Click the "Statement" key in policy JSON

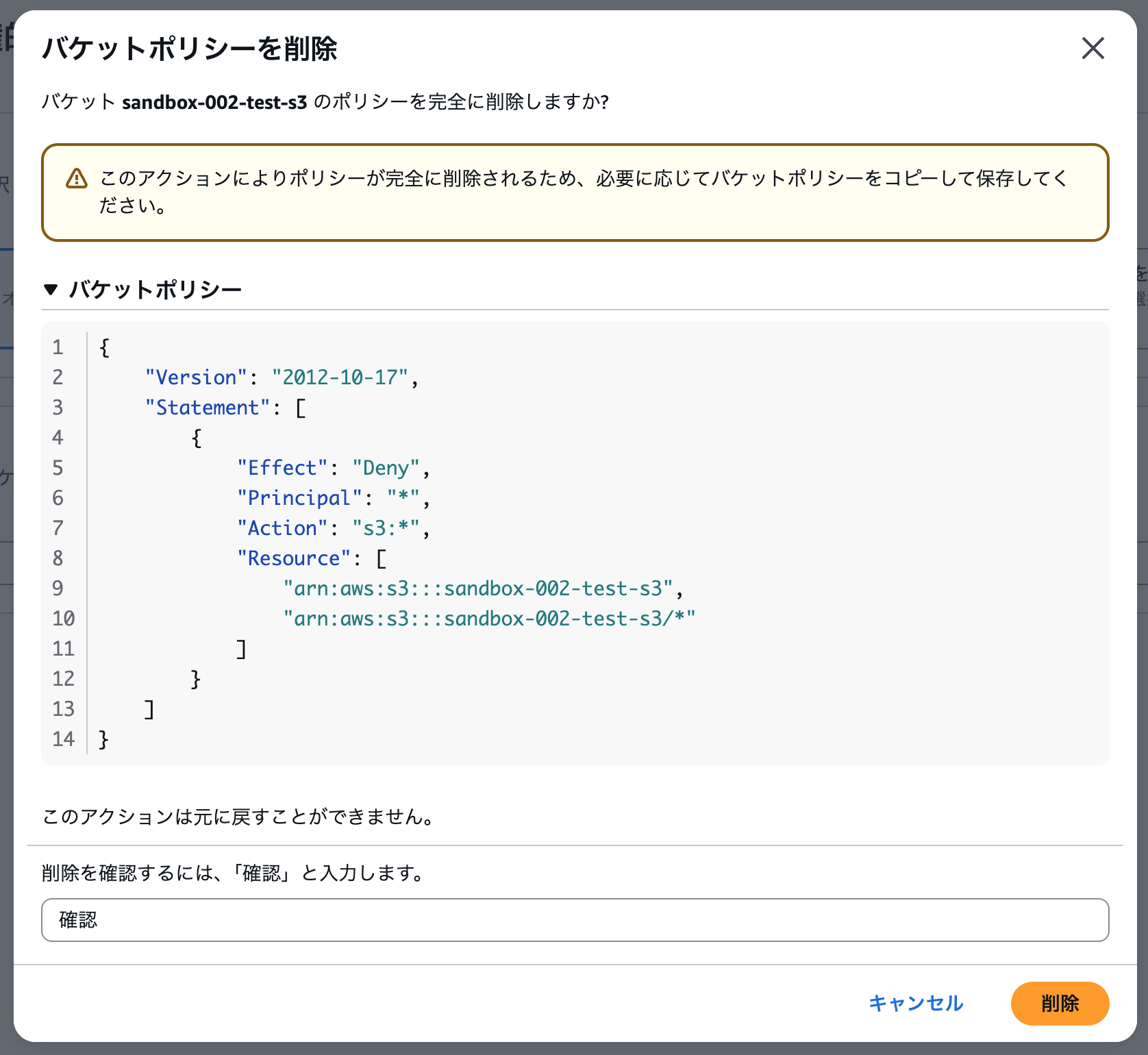coord(208,408)
